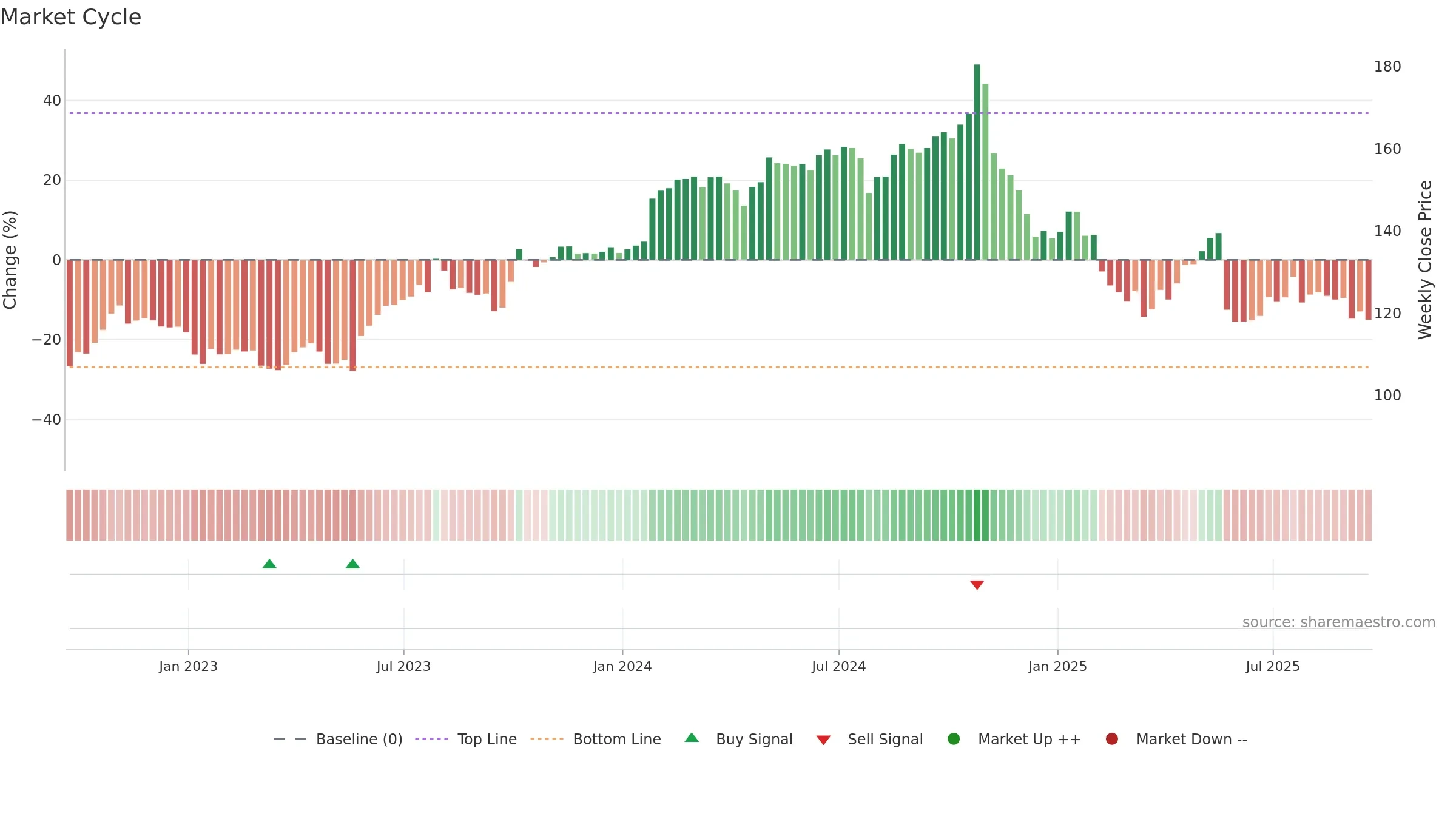Click the dark red Market Down circle icon
The image size is (1456, 819).
tap(1112, 739)
